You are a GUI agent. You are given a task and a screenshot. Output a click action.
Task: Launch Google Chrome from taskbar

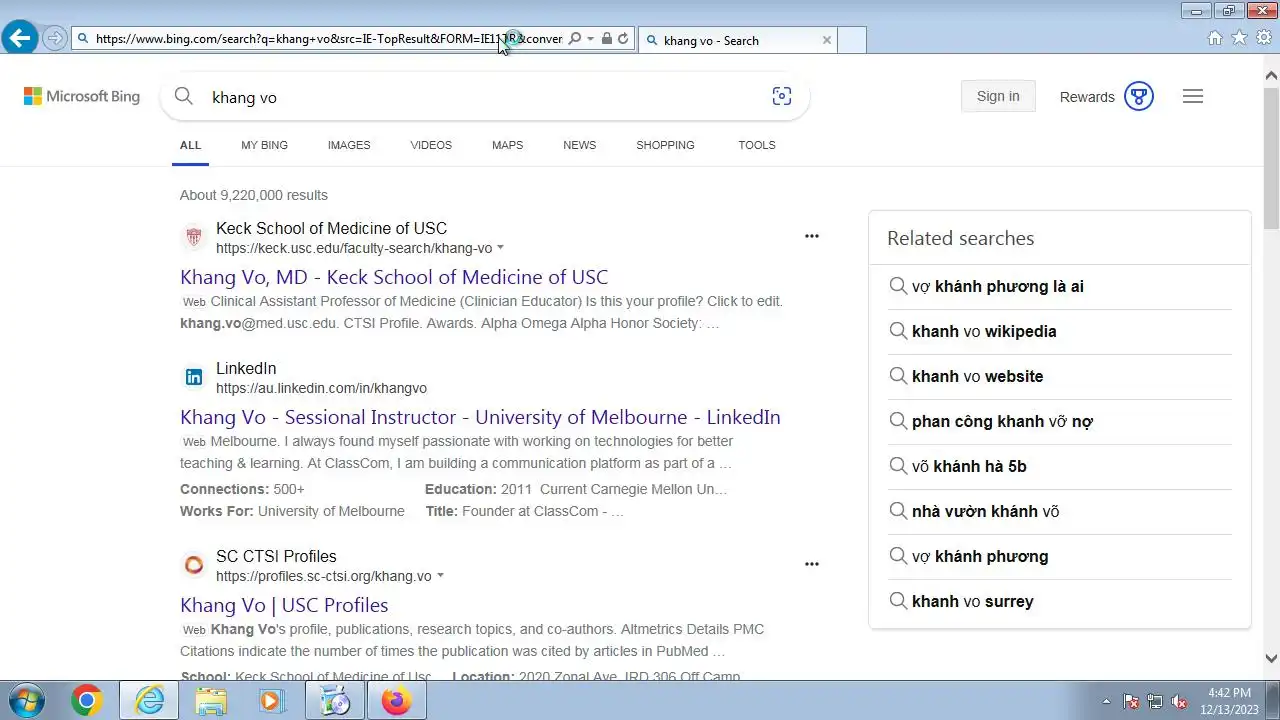pos(87,701)
